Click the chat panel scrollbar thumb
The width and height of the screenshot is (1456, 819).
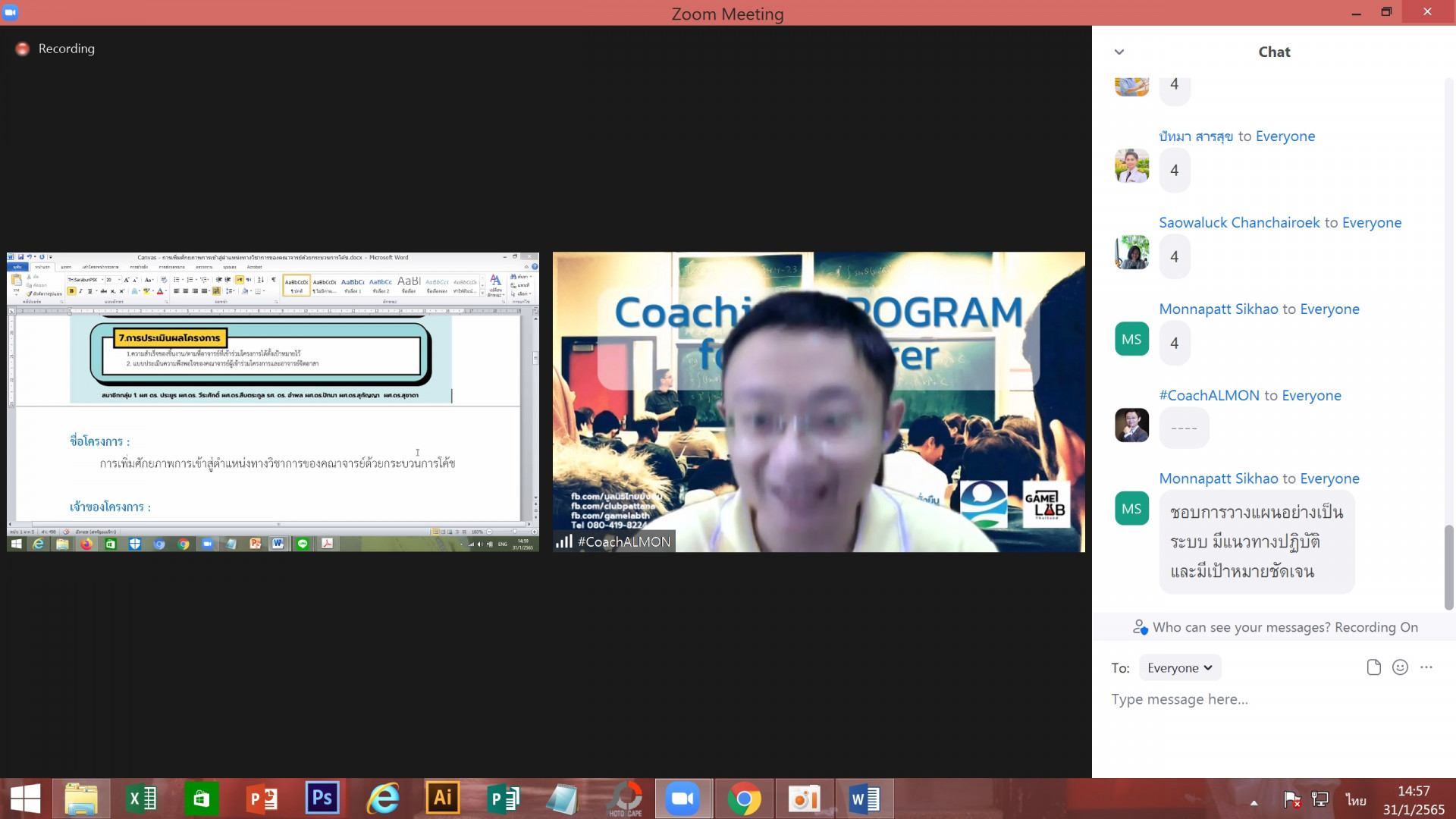pyautogui.click(x=1448, y=567)
